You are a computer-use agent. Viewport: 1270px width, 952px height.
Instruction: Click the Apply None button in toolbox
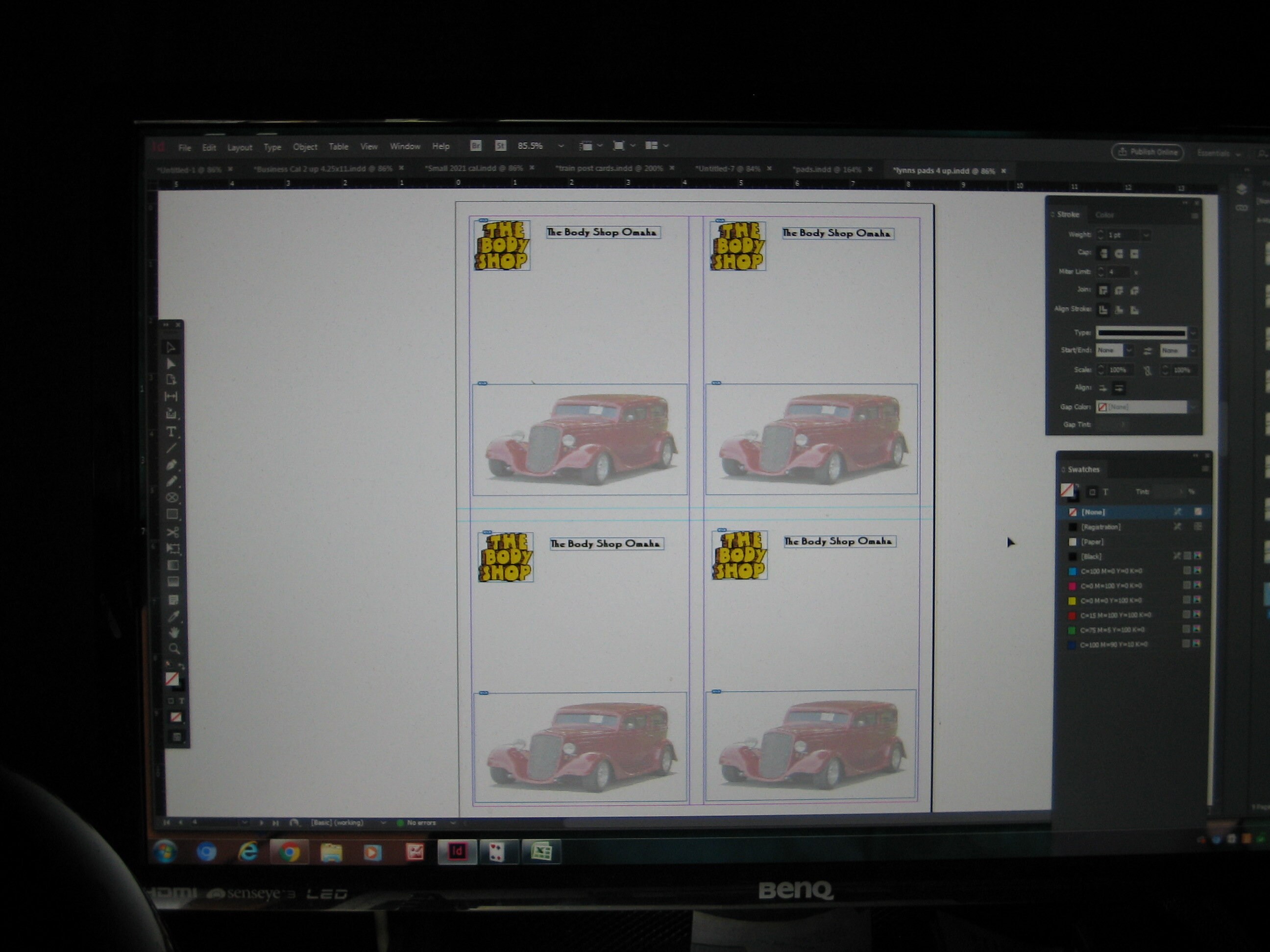point(176,717)
